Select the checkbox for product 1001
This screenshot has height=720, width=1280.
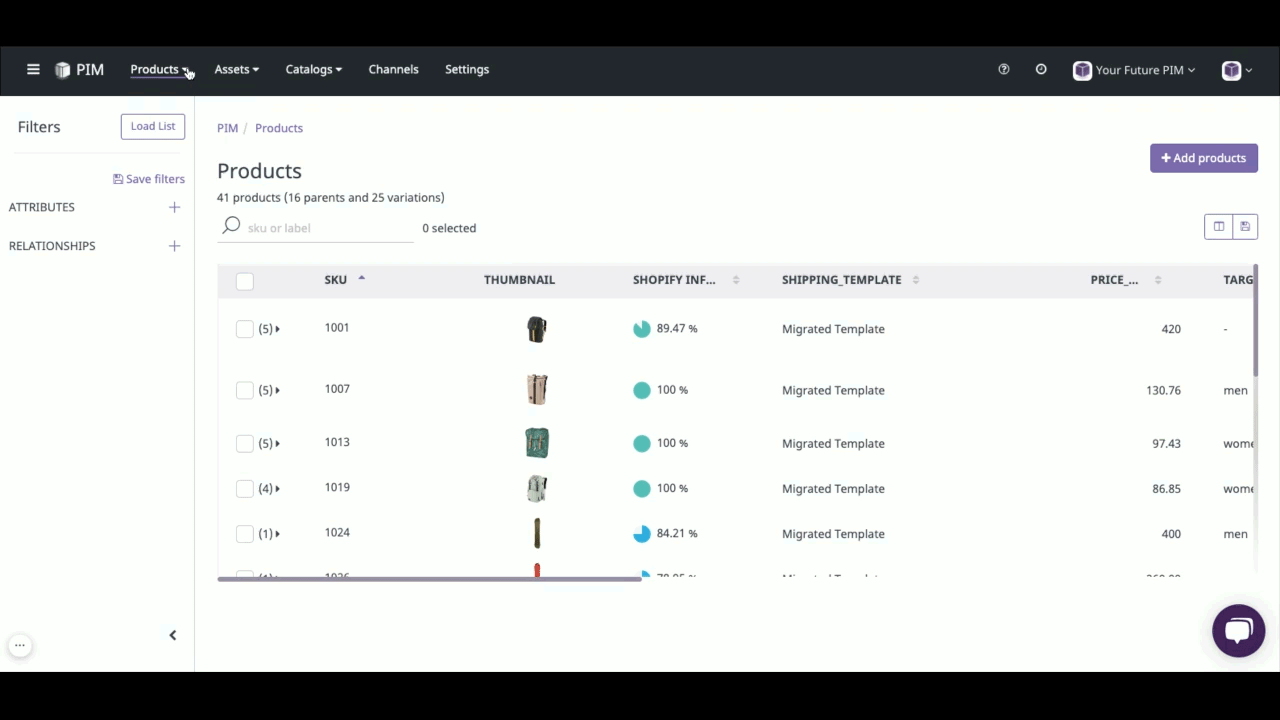(244, 328)
